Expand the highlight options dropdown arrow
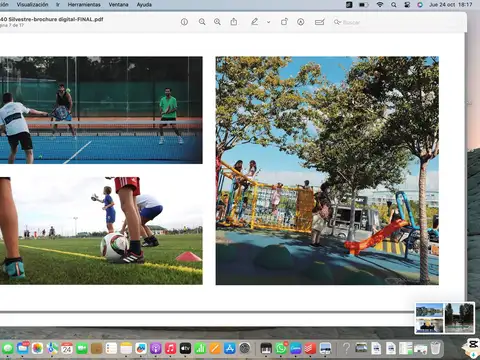This screenshot has width=480, height=360. pyautogui.click(x=268, y=22)
